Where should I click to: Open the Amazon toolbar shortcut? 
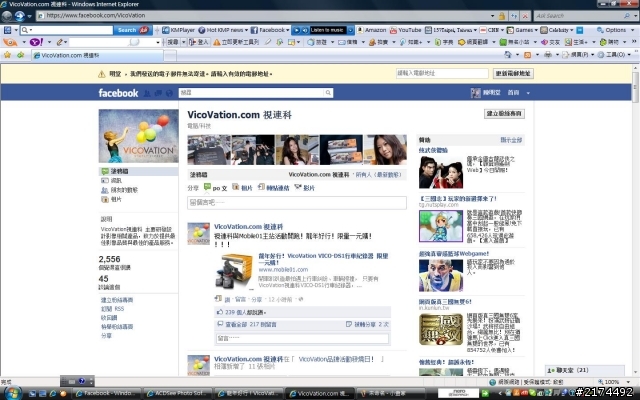371,30
